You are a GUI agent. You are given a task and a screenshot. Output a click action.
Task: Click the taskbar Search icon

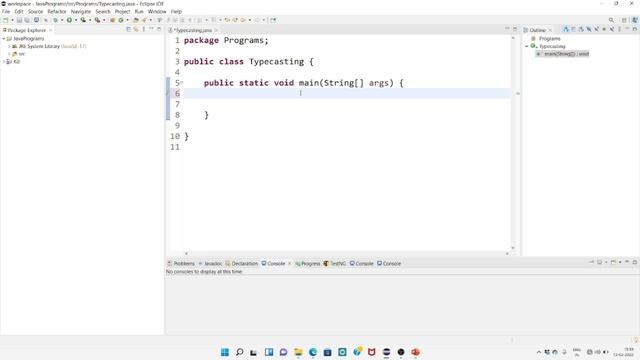240,352
